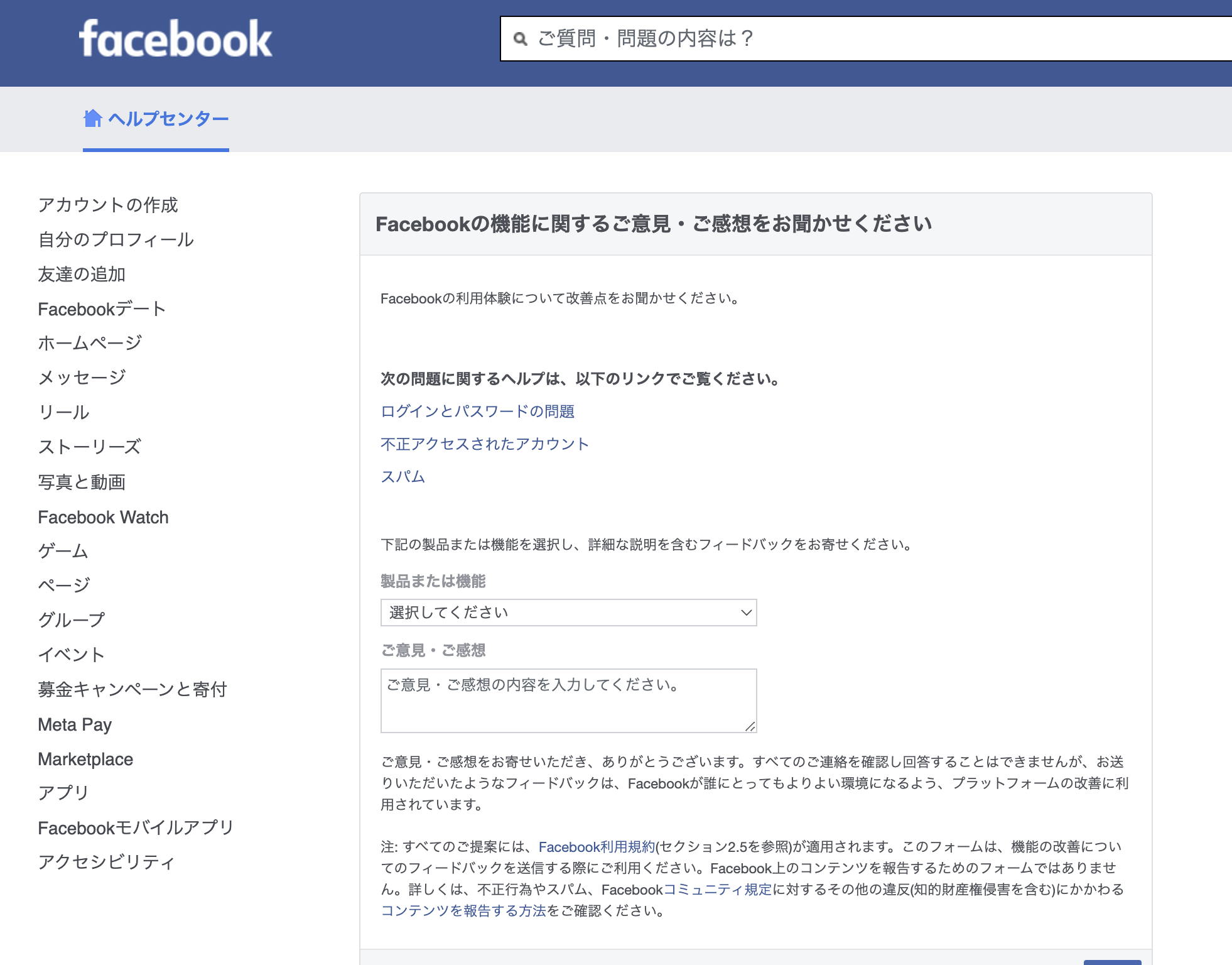The image size is (1232, 965).
Task: Select ゲーム in the sidebar
Action: tap(63, 551)
